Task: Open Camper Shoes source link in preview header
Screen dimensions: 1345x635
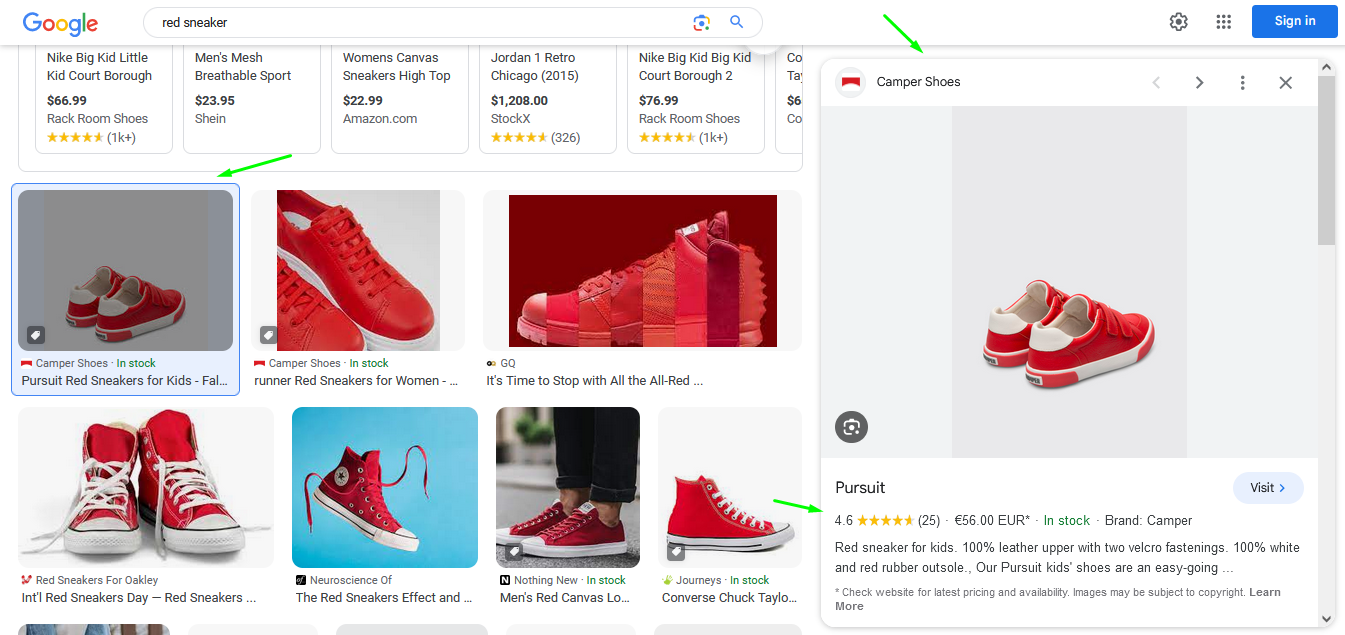Action: (918, 82)
